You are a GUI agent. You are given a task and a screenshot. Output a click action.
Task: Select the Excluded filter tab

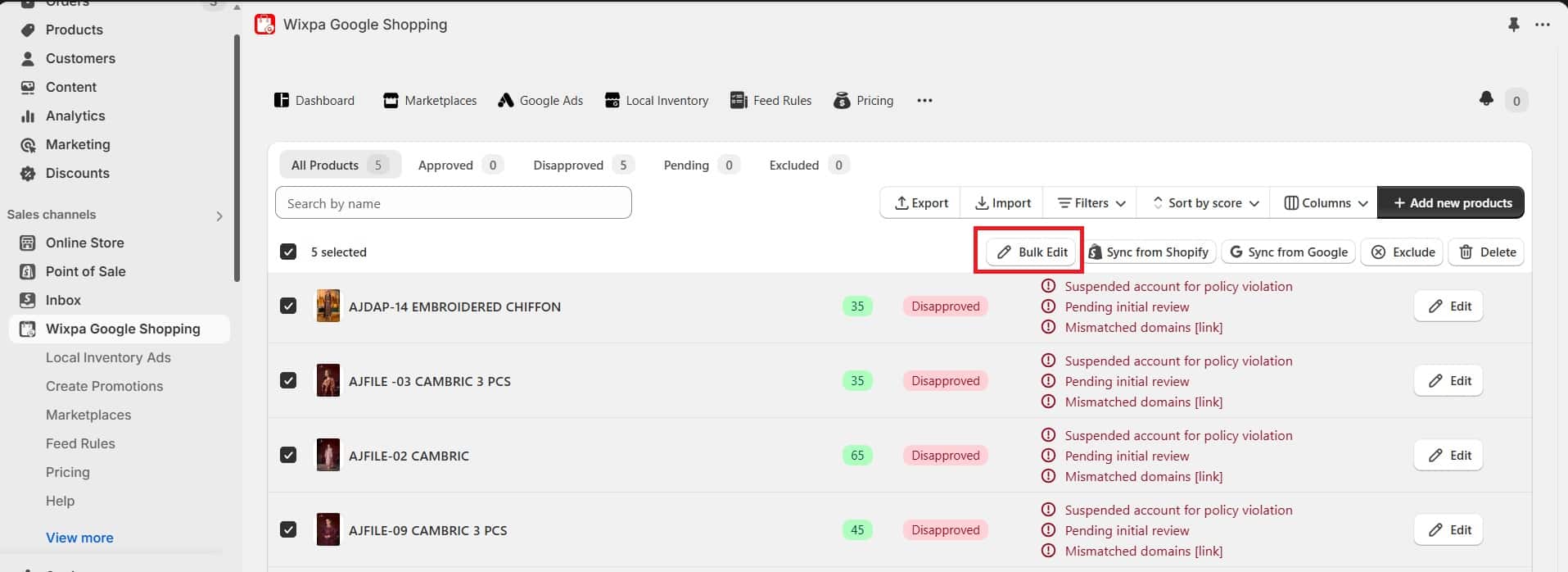point(809,165)
